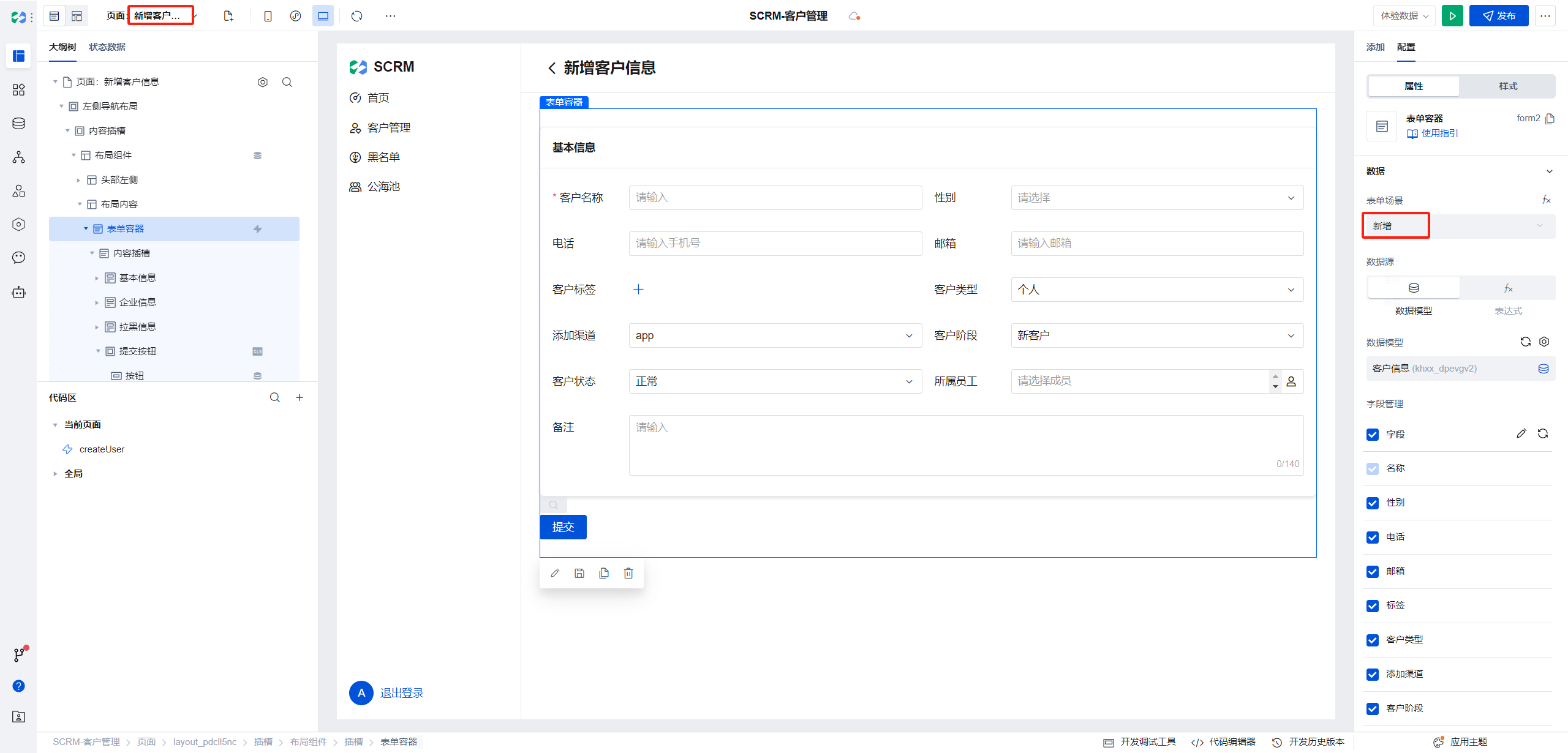Click the 客户名称 input field
Screen dimensions: 1568x753
pos(775,198)
